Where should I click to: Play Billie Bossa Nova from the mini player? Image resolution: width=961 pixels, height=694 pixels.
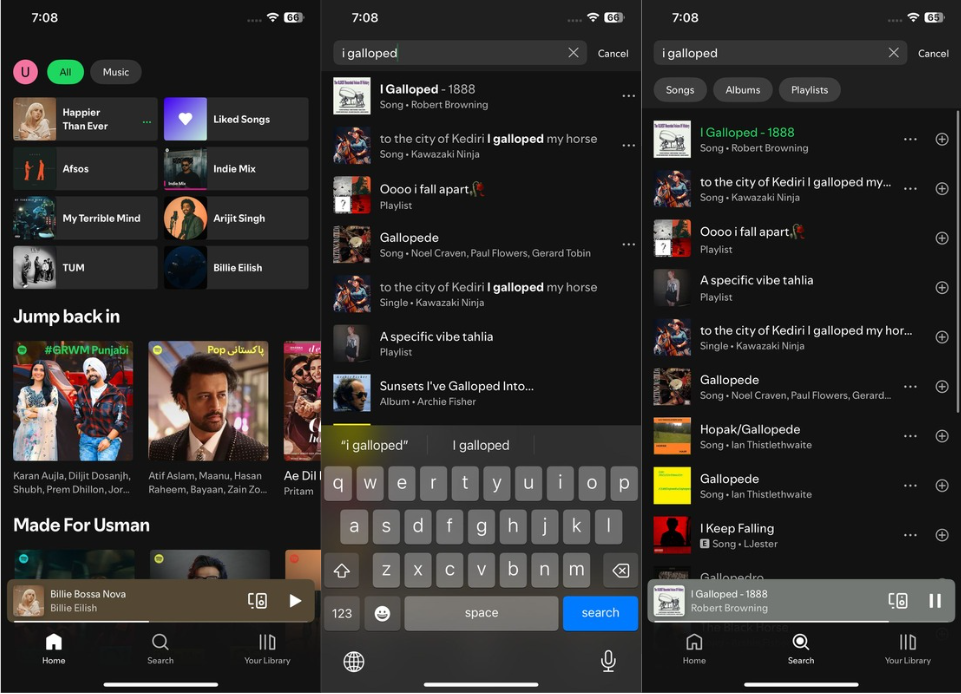295,600
